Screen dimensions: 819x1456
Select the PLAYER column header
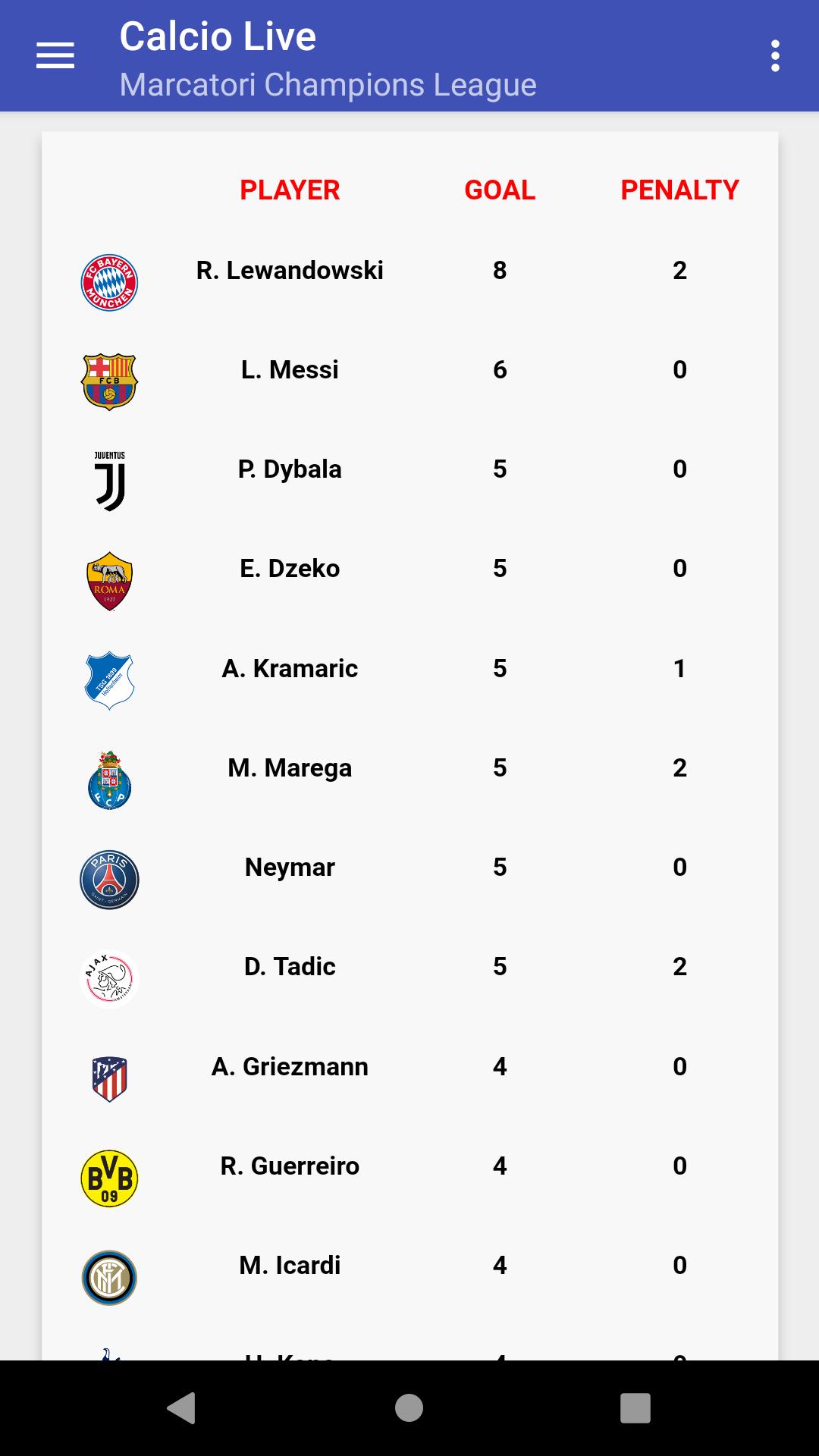click(x=290, y=190)
